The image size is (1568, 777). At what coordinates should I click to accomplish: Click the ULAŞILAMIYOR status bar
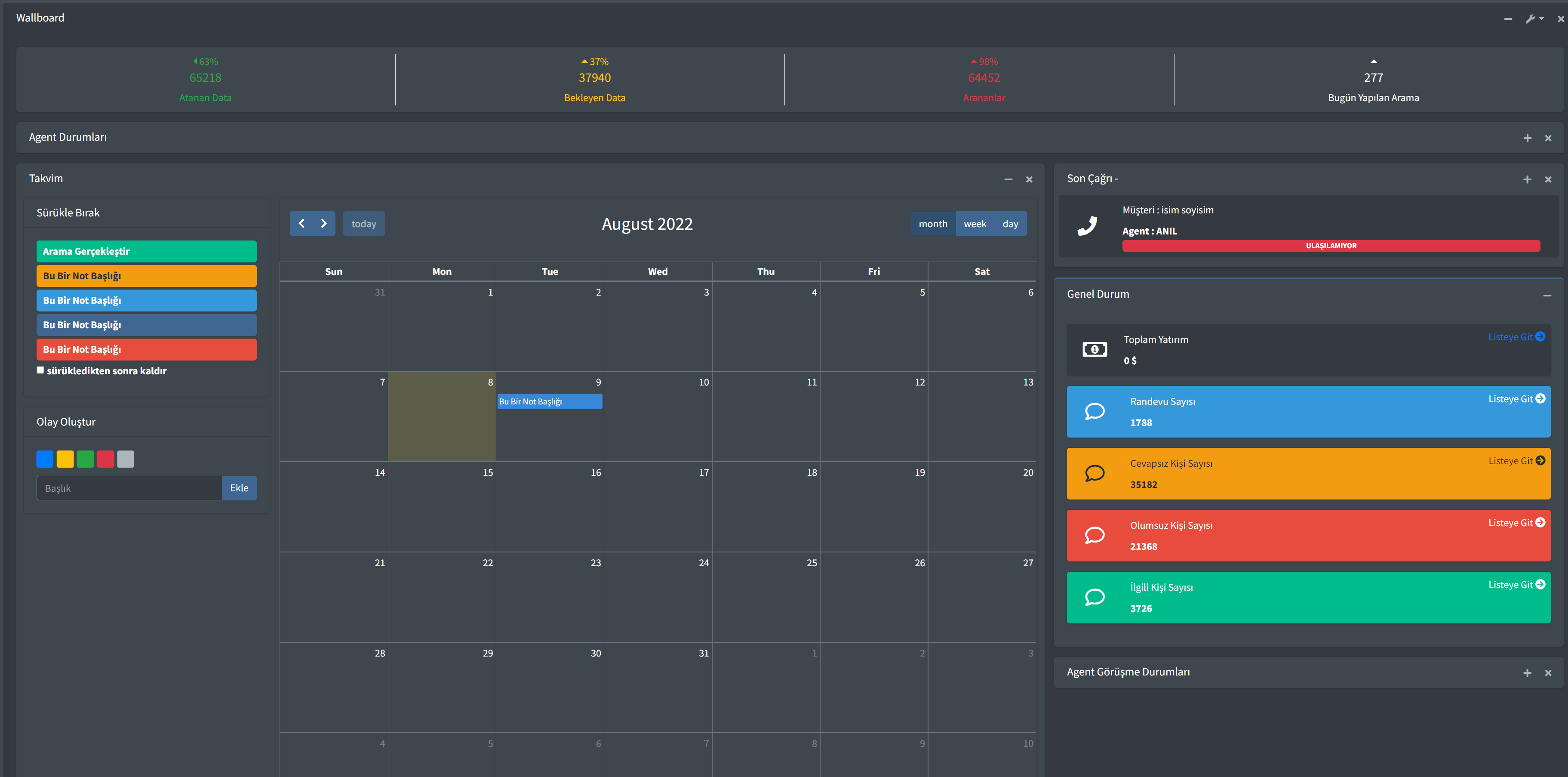click(x=1331, y=245)
